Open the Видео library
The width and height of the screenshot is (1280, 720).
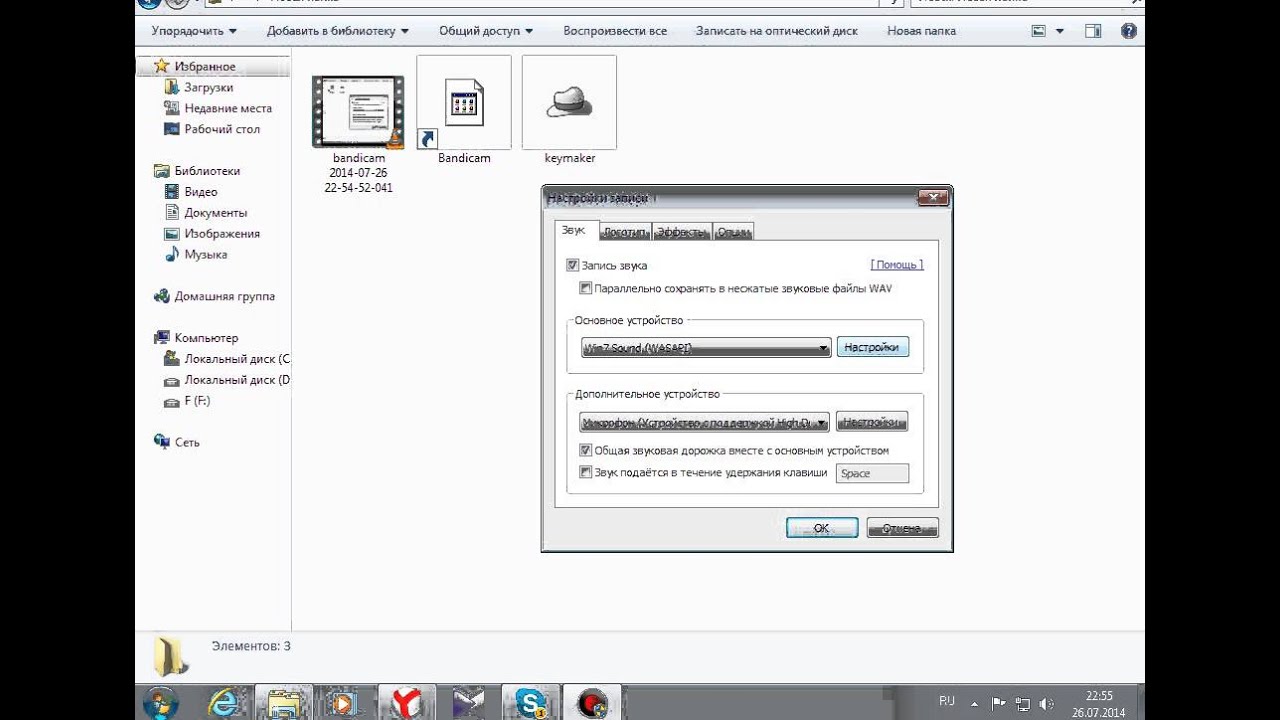click(200, 192)
